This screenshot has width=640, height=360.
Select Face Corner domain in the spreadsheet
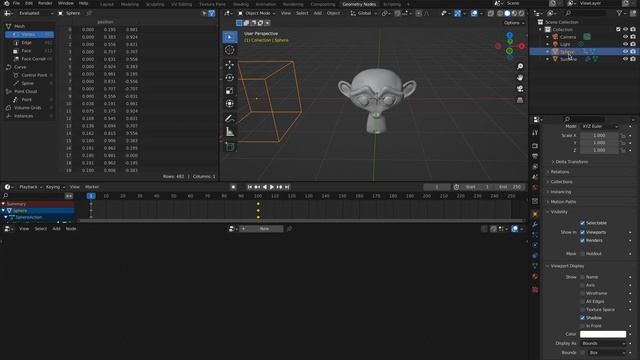click(33, 59)
